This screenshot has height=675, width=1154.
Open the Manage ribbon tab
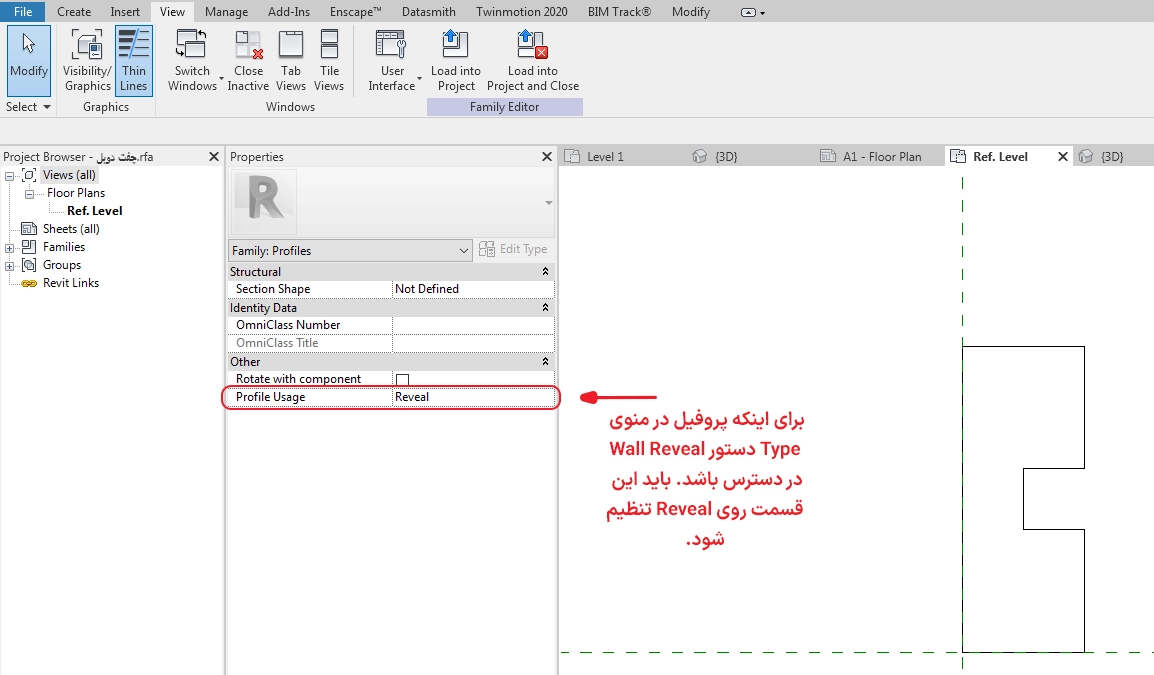[226, 12]
